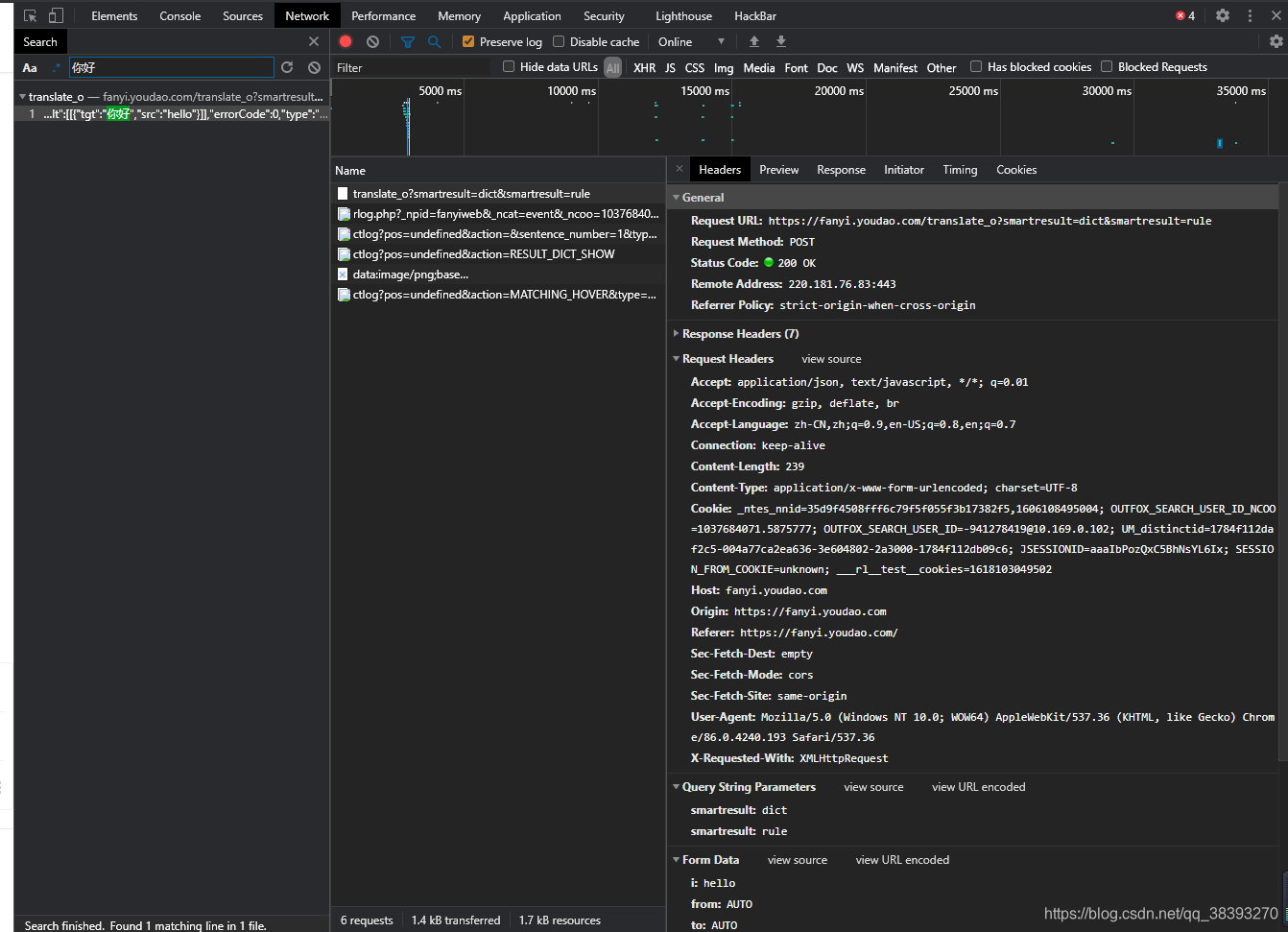This screenshot has height=932, width=1288.
Task: Collapse Query String Parameters section
Action: click(676, 786)
